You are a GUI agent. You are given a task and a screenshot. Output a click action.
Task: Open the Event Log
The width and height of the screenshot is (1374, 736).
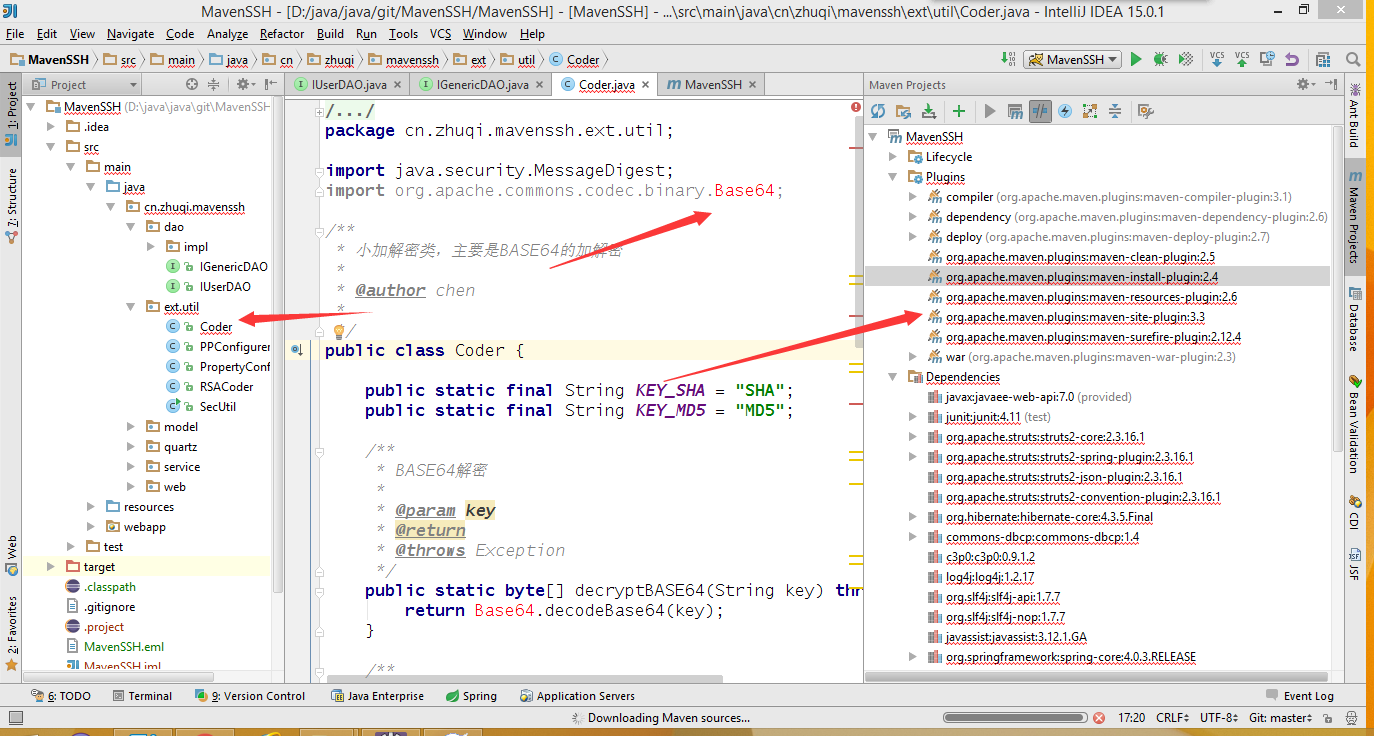click(1300, 696)
